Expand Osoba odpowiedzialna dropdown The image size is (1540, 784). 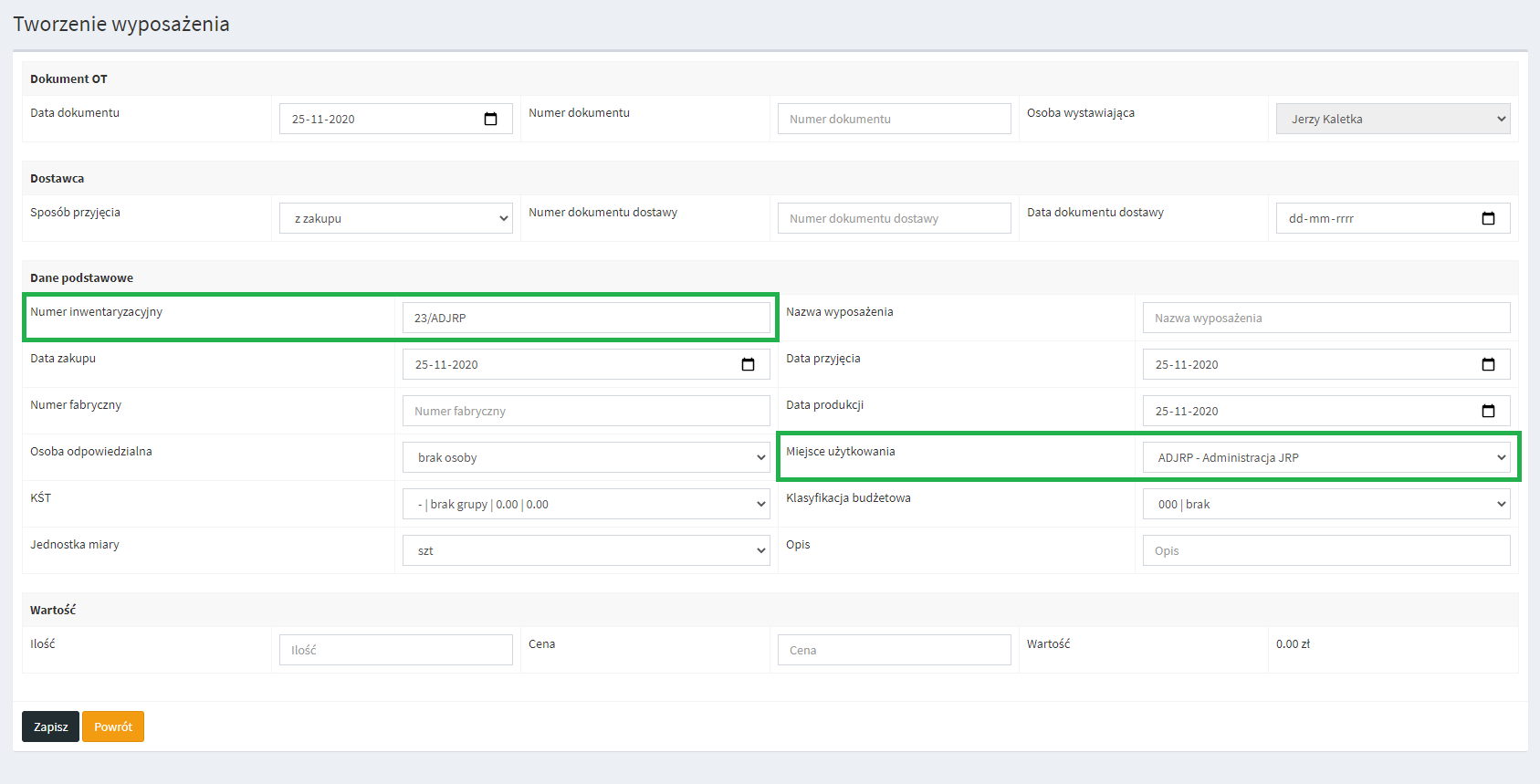point(586,458)
